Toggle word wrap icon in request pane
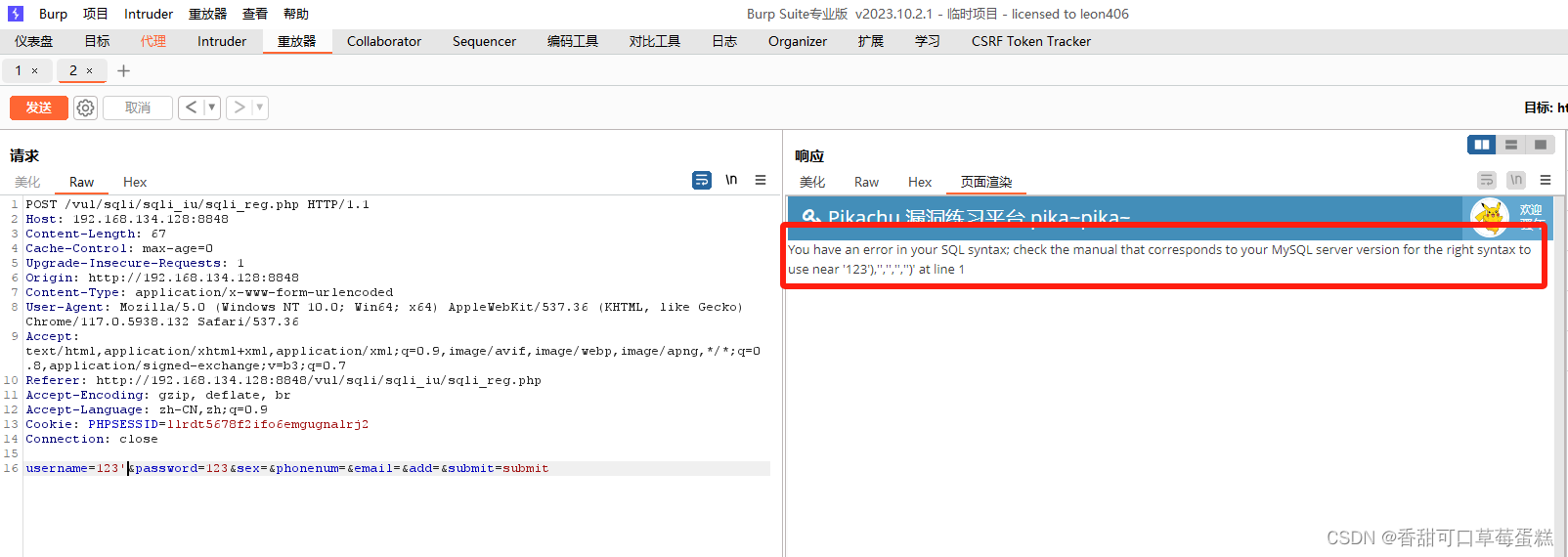1568x557 pixels. click(702, 181)
